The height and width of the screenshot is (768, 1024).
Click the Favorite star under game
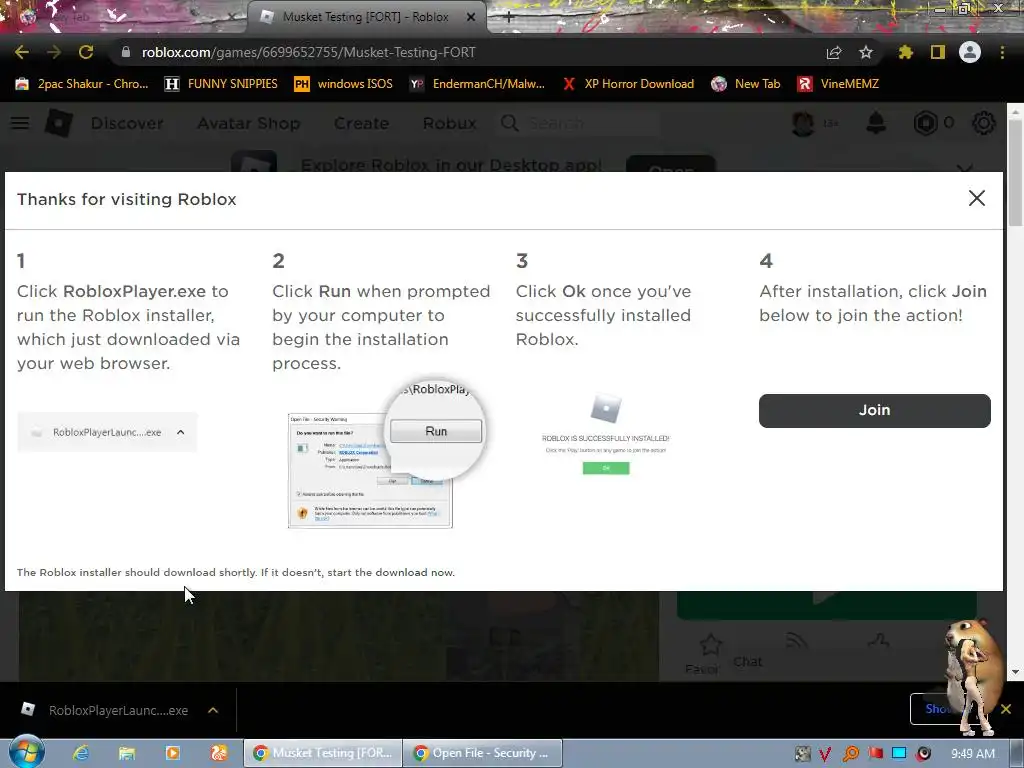pos(709,647)
